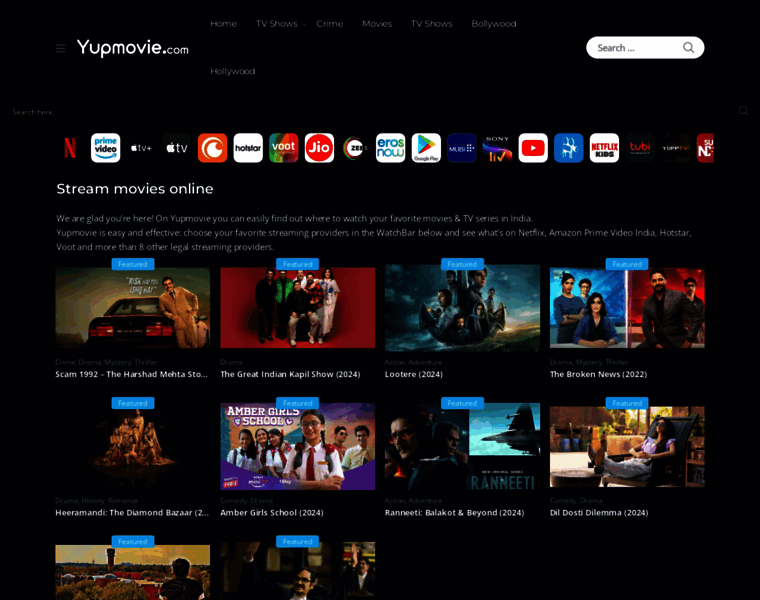Viewport: 760px width, 600px height.
Task: Go to the Home menu item
Action: point(223,24)
